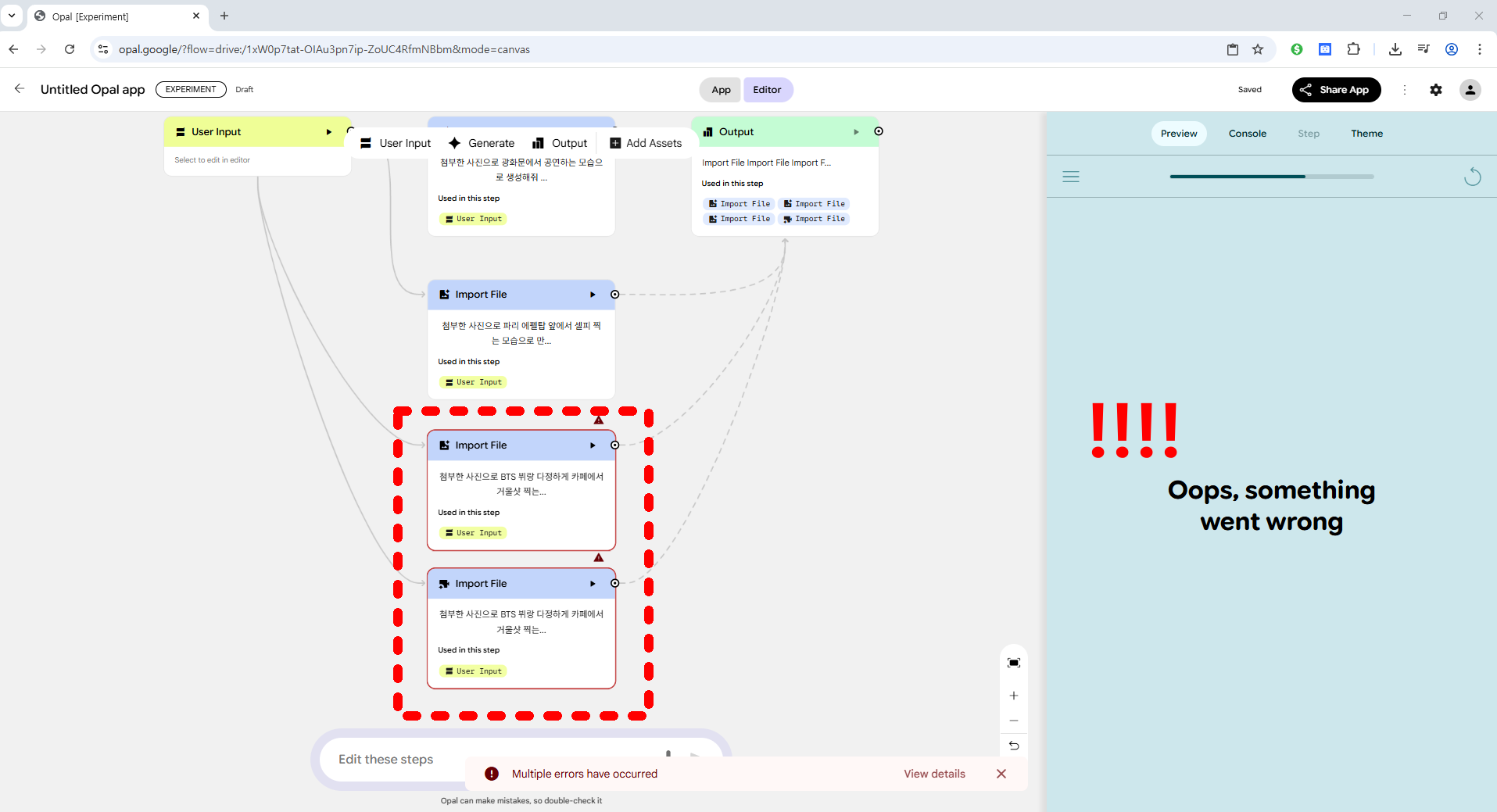1497x812 pixels.
Task: Click the Share App button
Action: pos(1337,90)
